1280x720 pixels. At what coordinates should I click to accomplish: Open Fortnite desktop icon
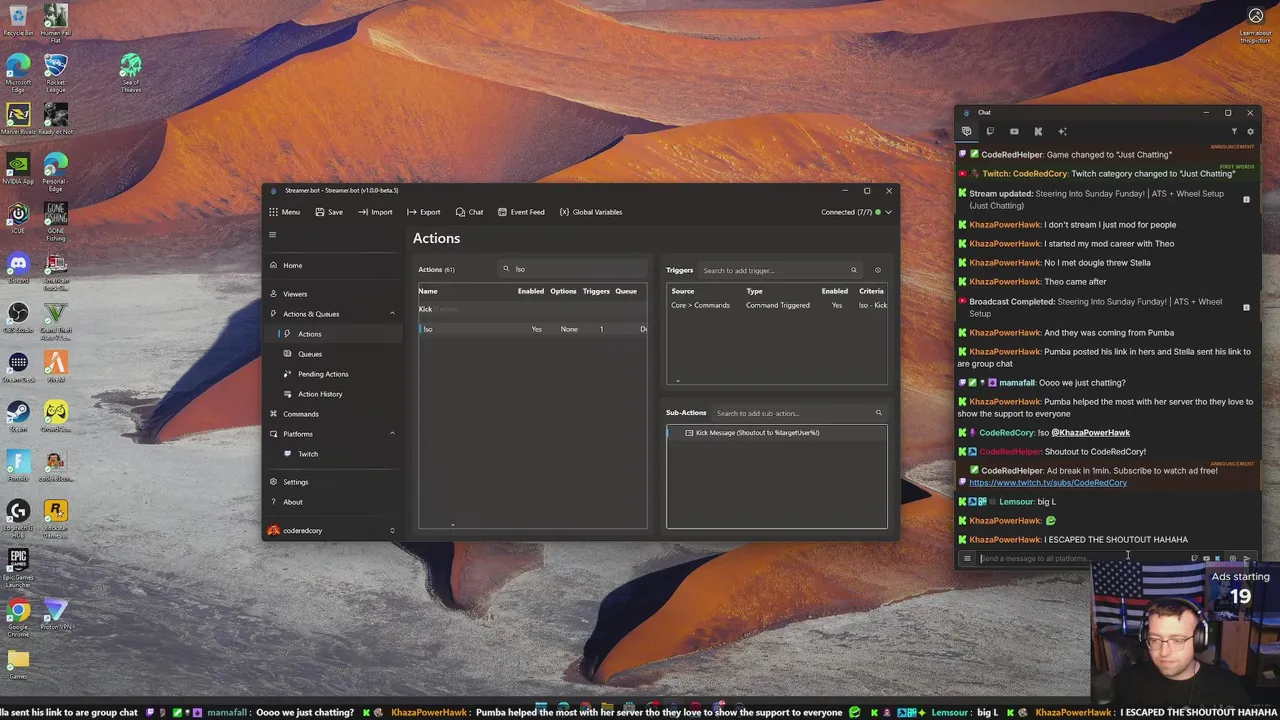(18, 466)
